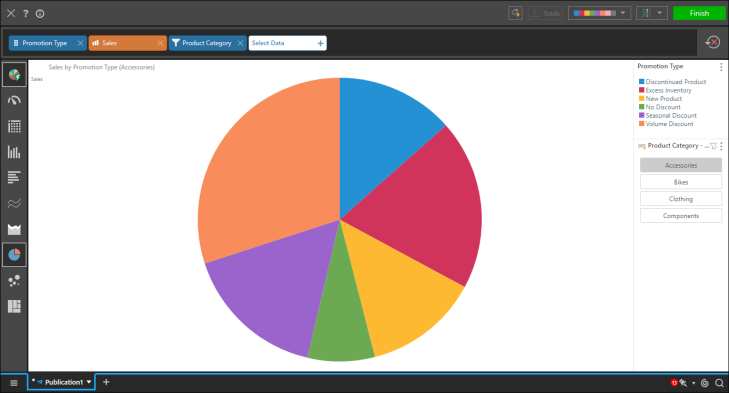Image resolution: width=729 pixels, height=393 pixels.
Task: Select the area chart icon
Action: pyautogui.click(x=14, y=229)
